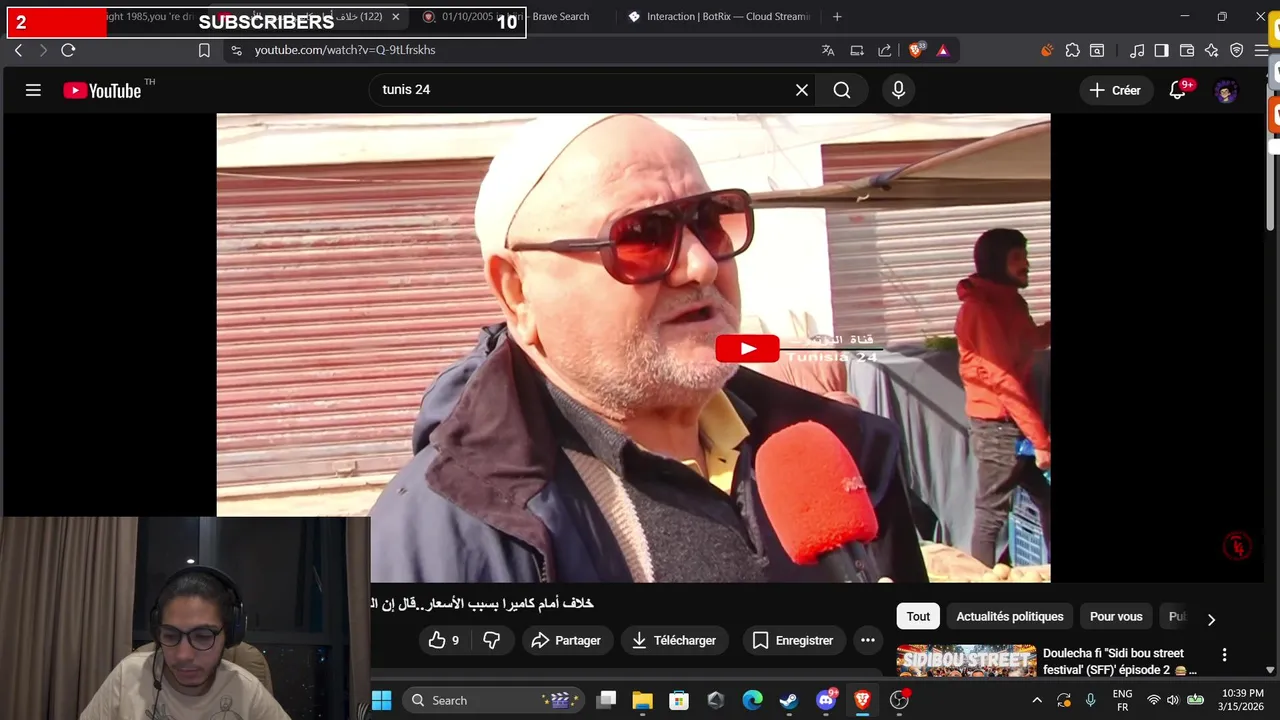
Task: Open the Doulecha fi Sidi bou street title
Action: click(x=1119, y=661)
